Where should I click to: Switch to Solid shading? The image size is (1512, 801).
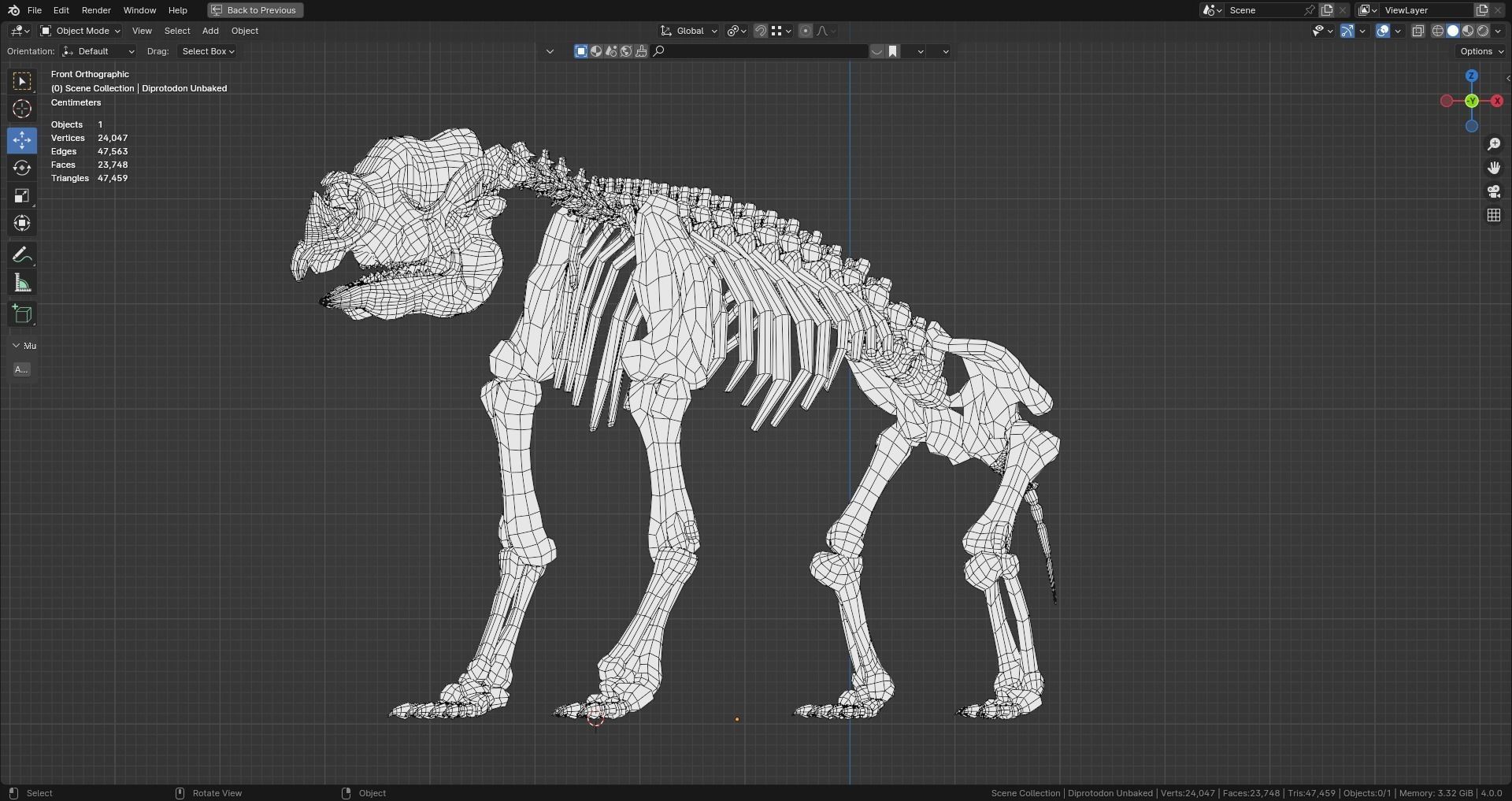point(1453,31)
